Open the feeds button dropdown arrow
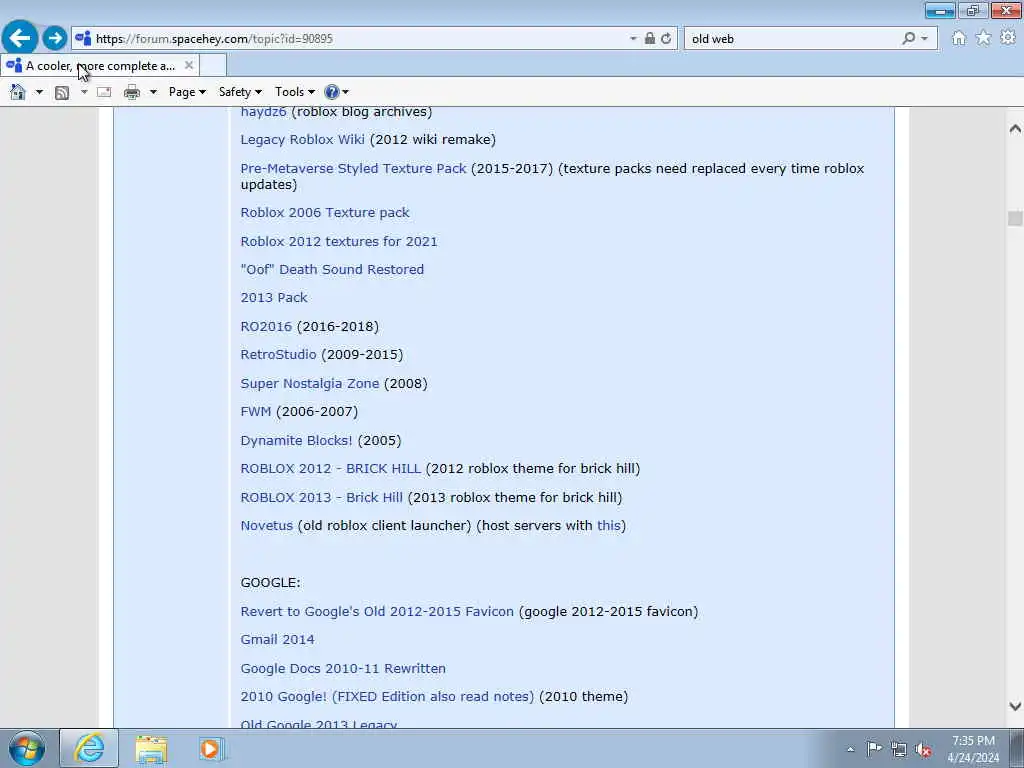Screen dimensions: 1024x768 pos(84,92)
